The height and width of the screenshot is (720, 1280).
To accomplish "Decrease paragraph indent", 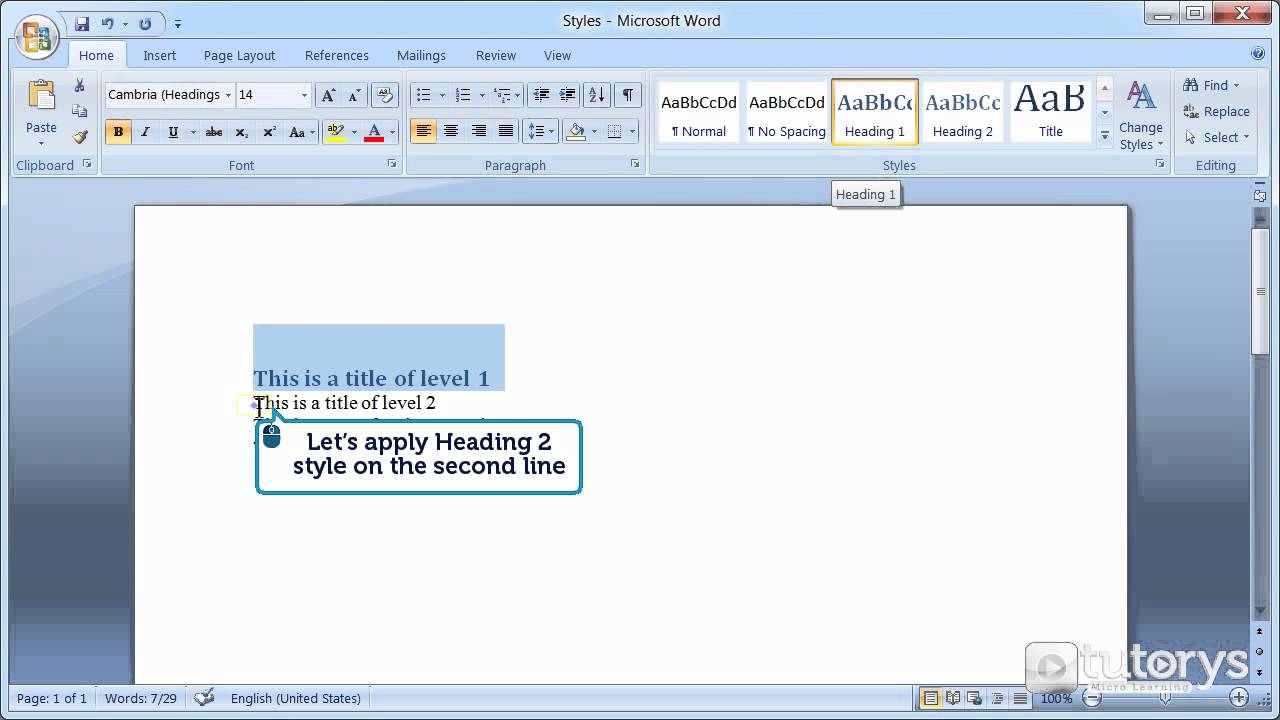I will [x=541, y=95].
